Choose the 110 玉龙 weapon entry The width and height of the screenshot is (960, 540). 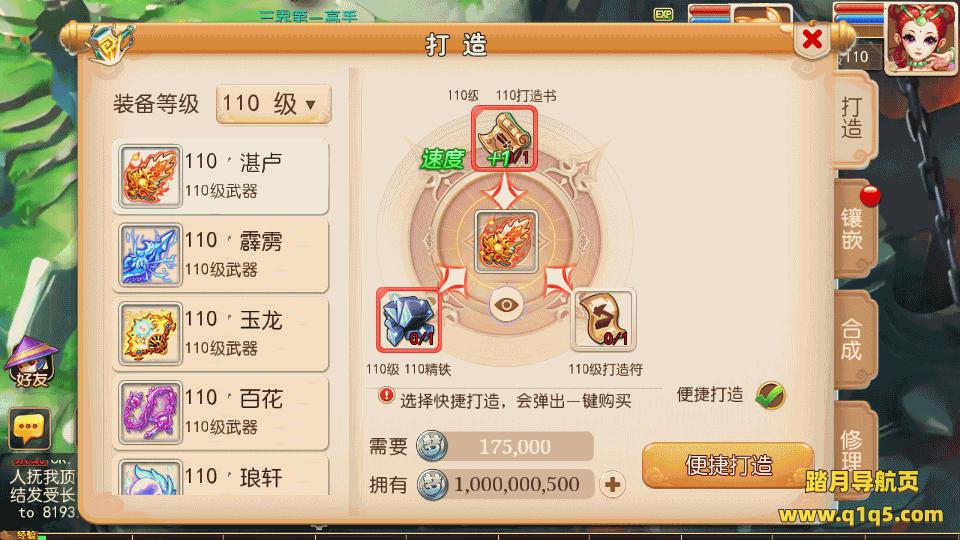(x=220, y=333)
